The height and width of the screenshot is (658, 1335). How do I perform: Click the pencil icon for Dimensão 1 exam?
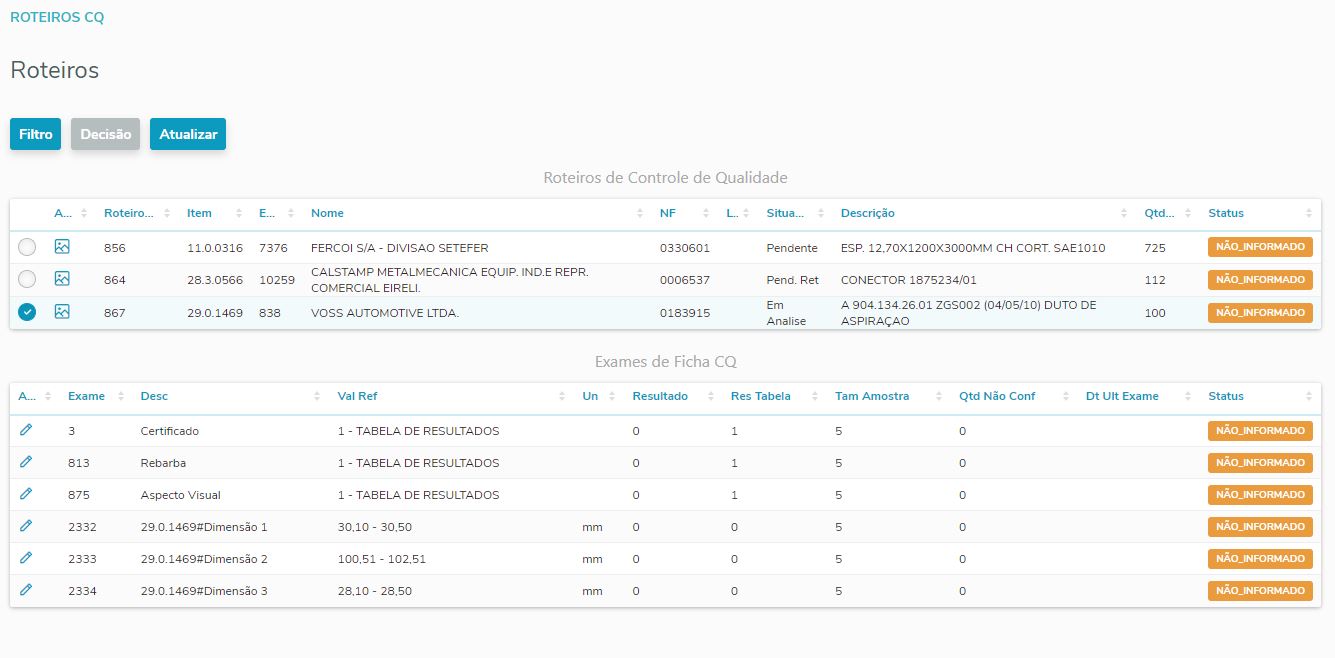click(27, 526)
